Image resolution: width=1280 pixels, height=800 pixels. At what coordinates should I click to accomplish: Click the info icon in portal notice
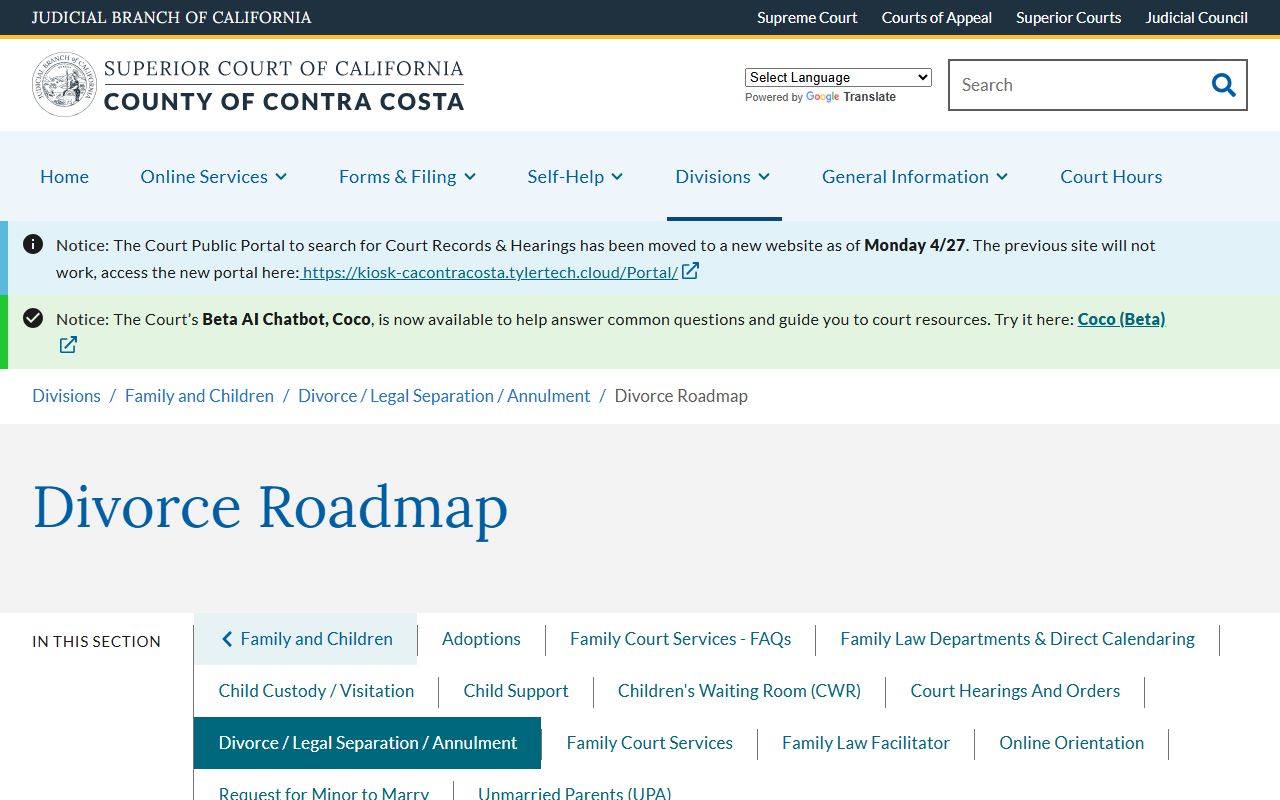click(33, 244)
